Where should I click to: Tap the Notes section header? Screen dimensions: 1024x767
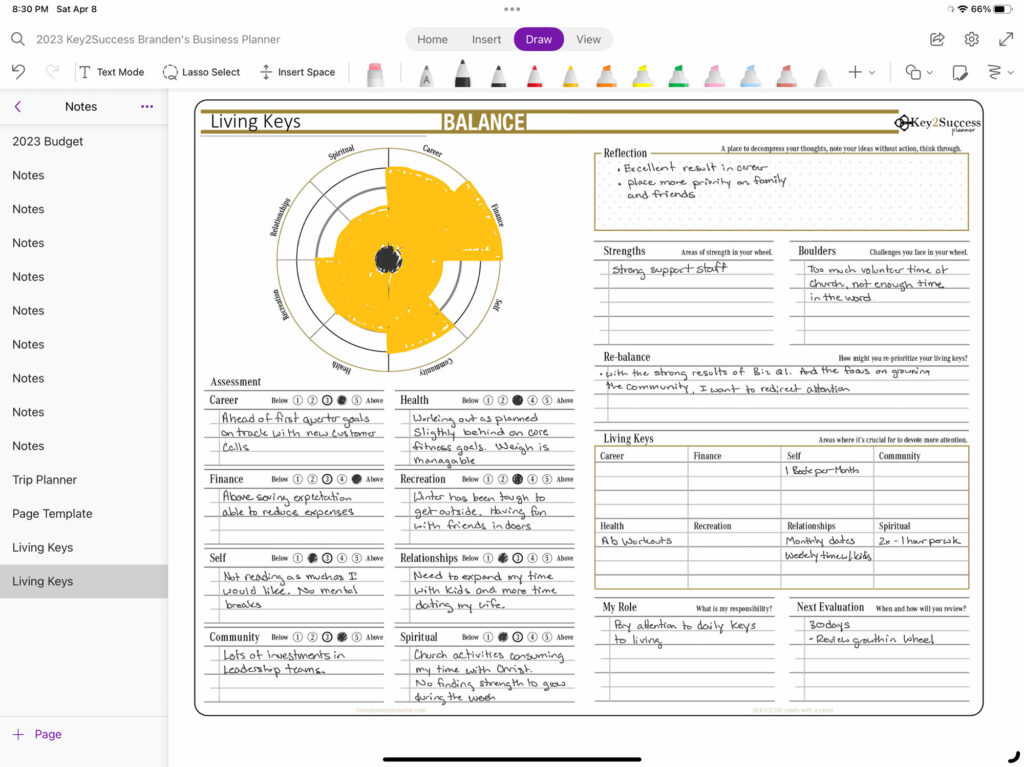click(x=81, y=106)
